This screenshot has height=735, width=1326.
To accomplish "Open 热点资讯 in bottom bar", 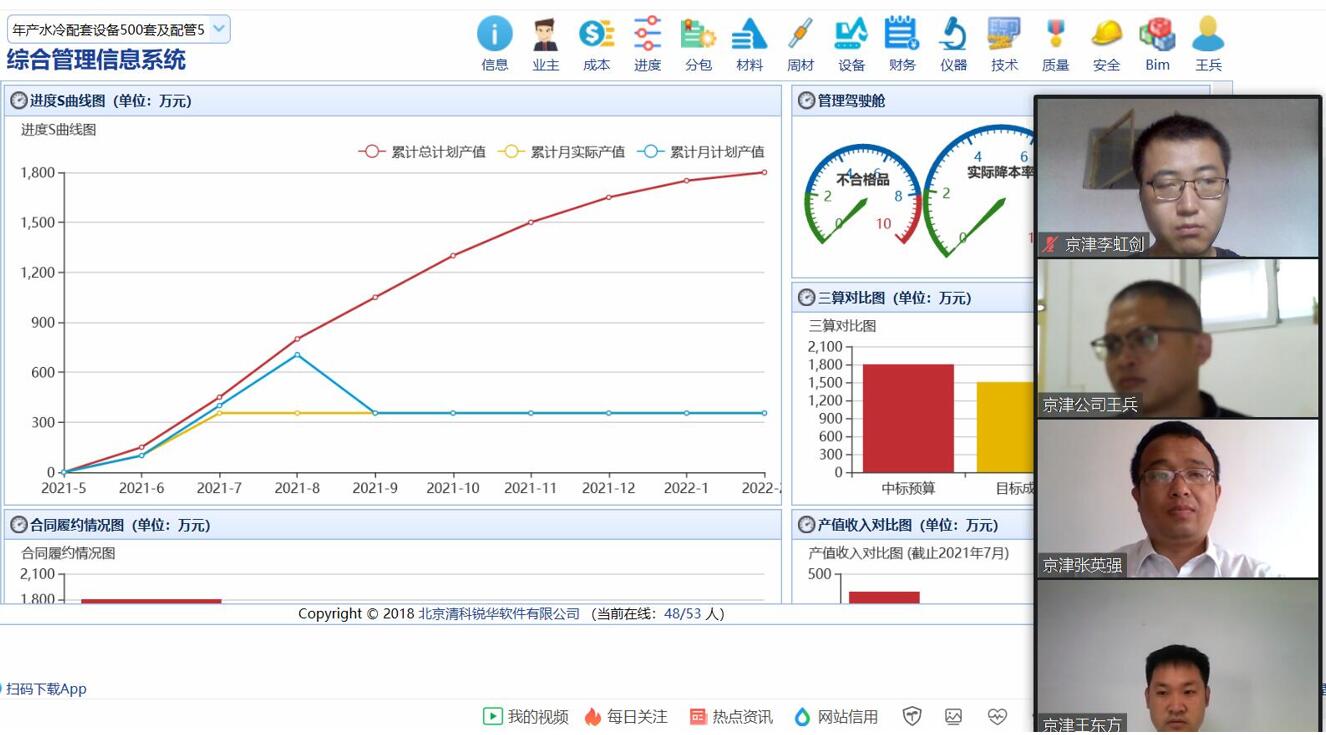I will (731, 717).
